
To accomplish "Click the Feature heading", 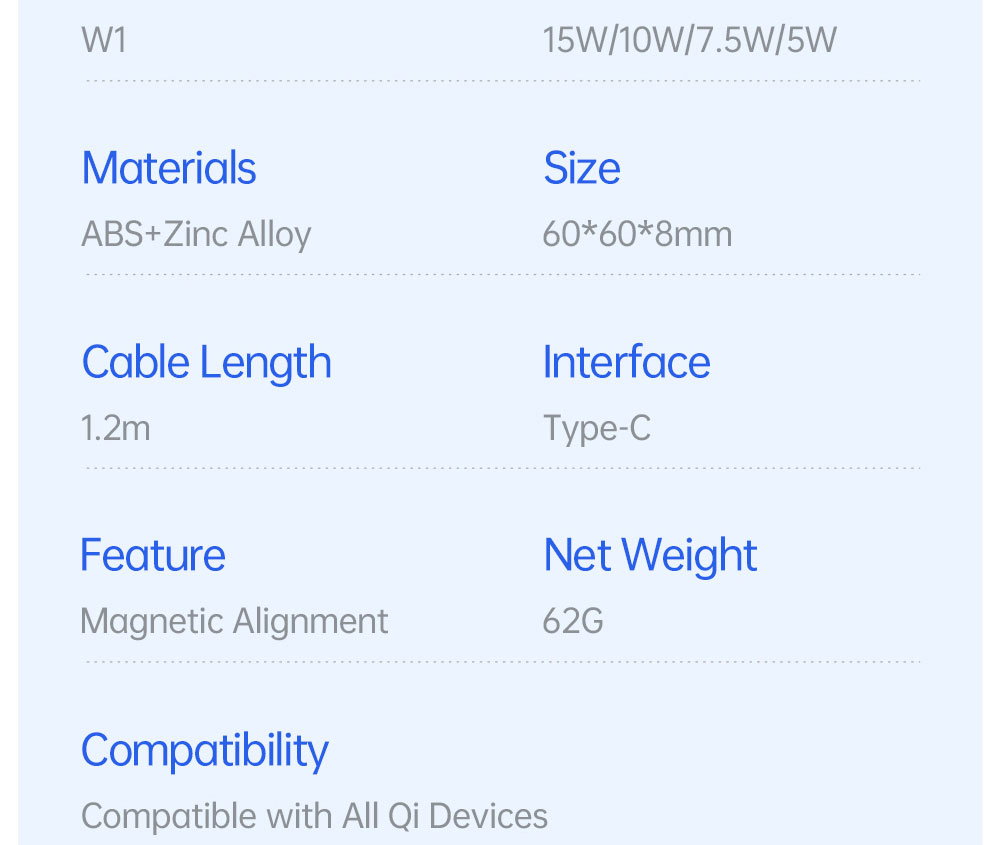I will point(153,555).
